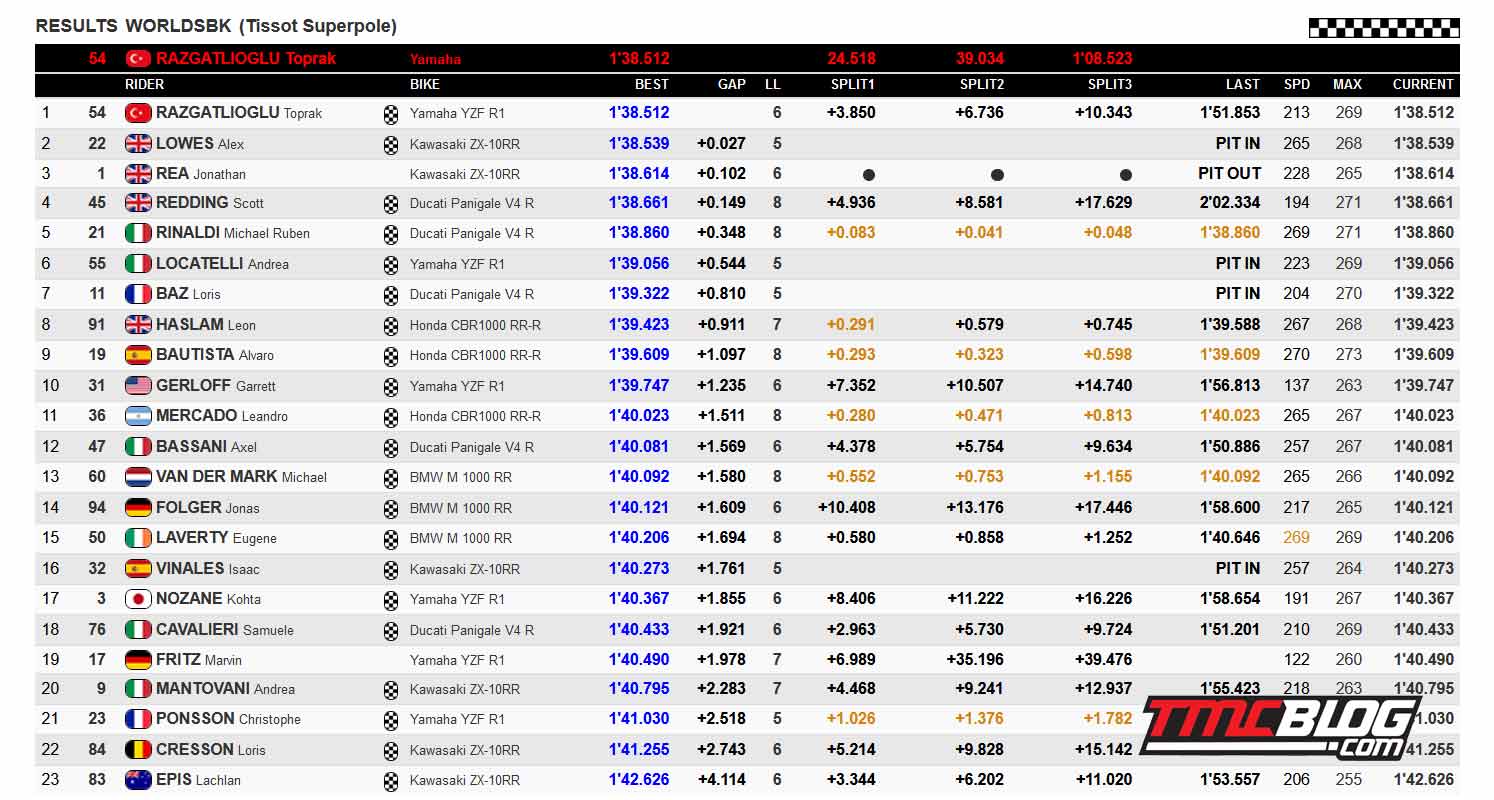Select rider name EPIS Lachlan
This screenshot has height=800, width=1494.
point(198,780)
